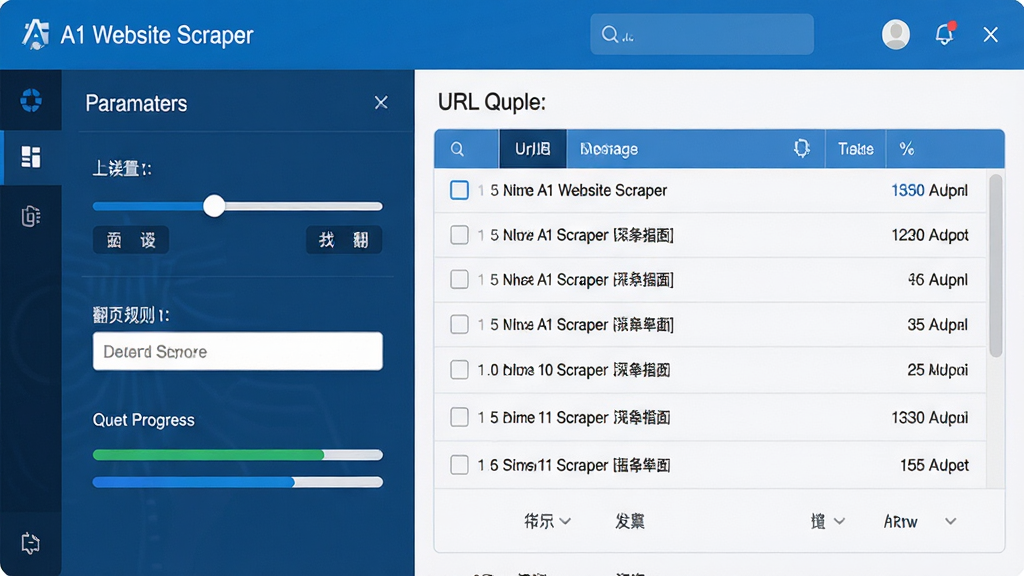Tick the checkbox for the A1 Website Scraper row

pos(459,190)
